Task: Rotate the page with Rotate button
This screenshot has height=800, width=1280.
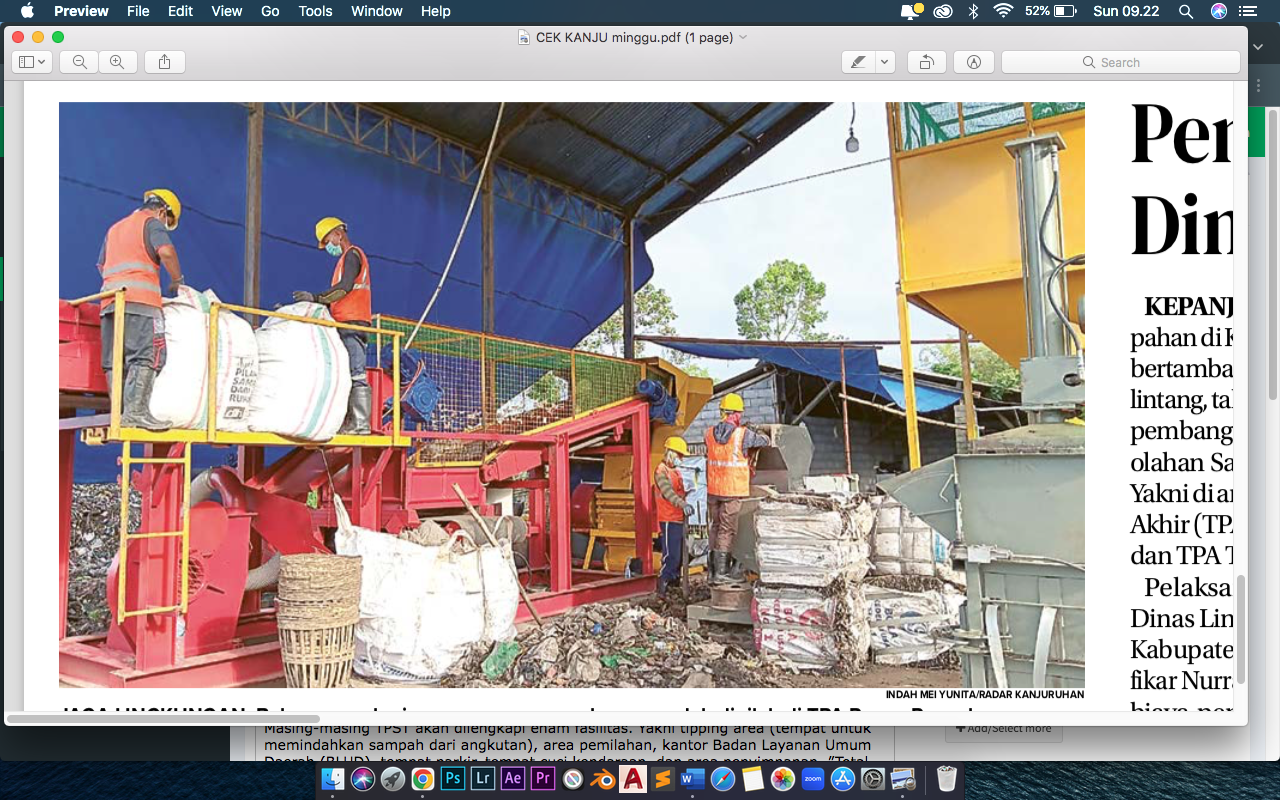Action: [926, 62]
